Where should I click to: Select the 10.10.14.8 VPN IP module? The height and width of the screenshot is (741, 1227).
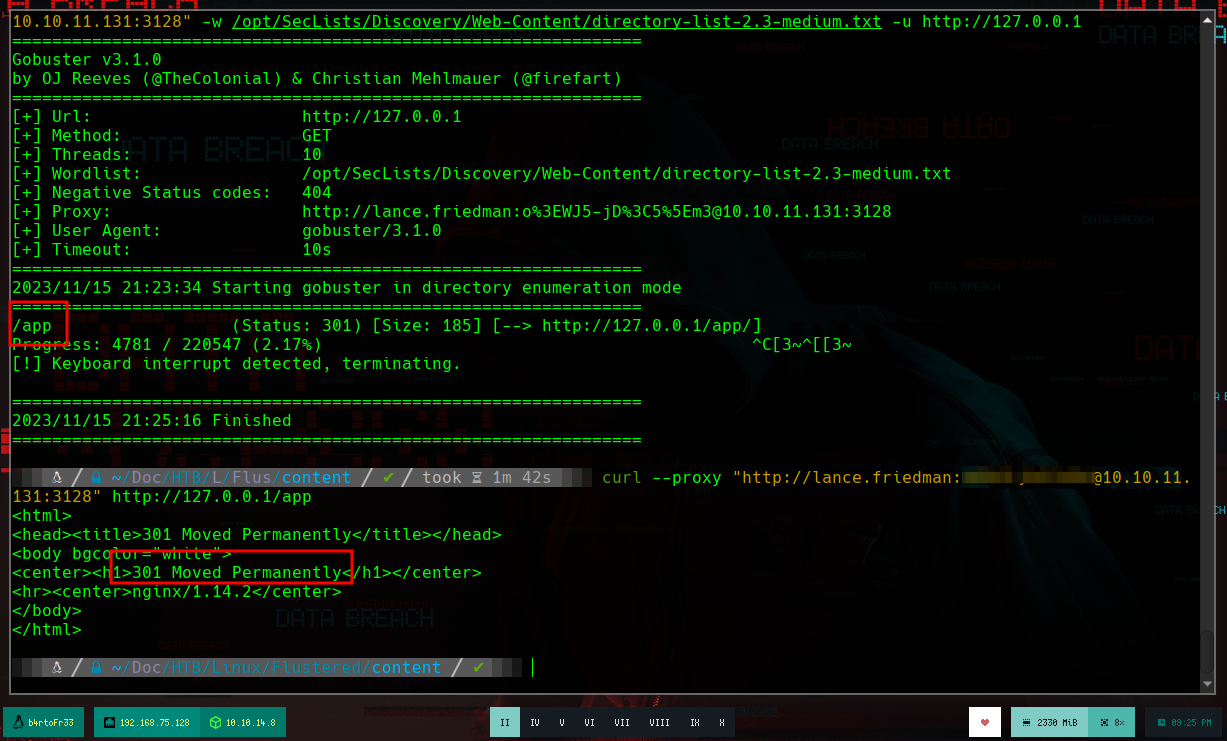[x=242, y=722]
